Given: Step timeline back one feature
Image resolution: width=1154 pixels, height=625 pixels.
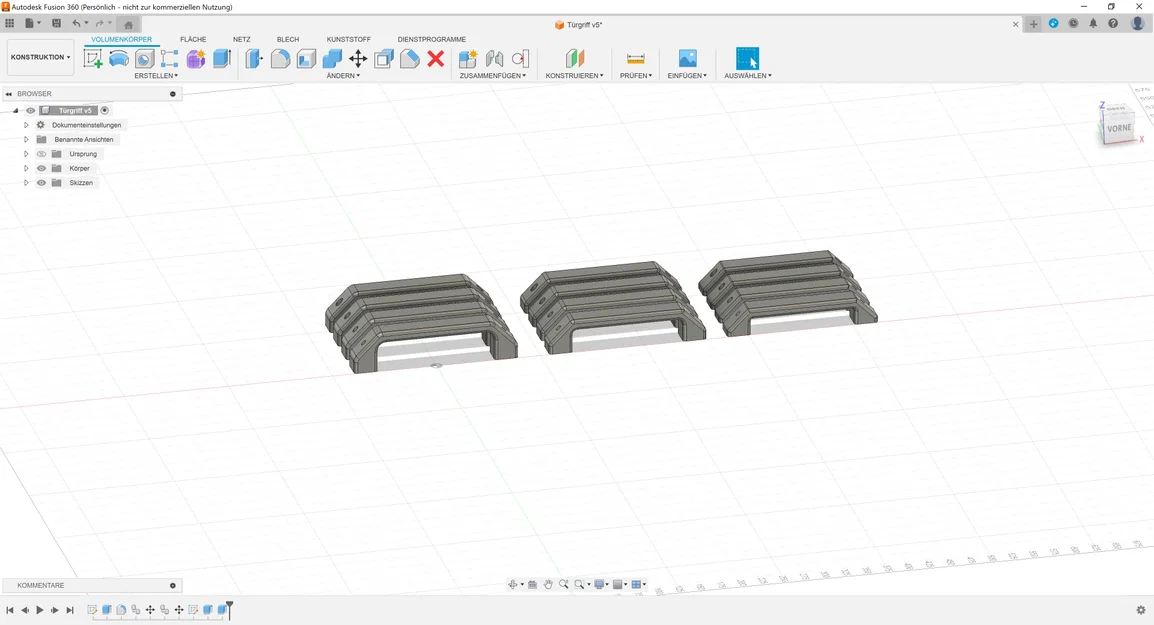Looking at the screenshot, I should click(x=25, y=610).
